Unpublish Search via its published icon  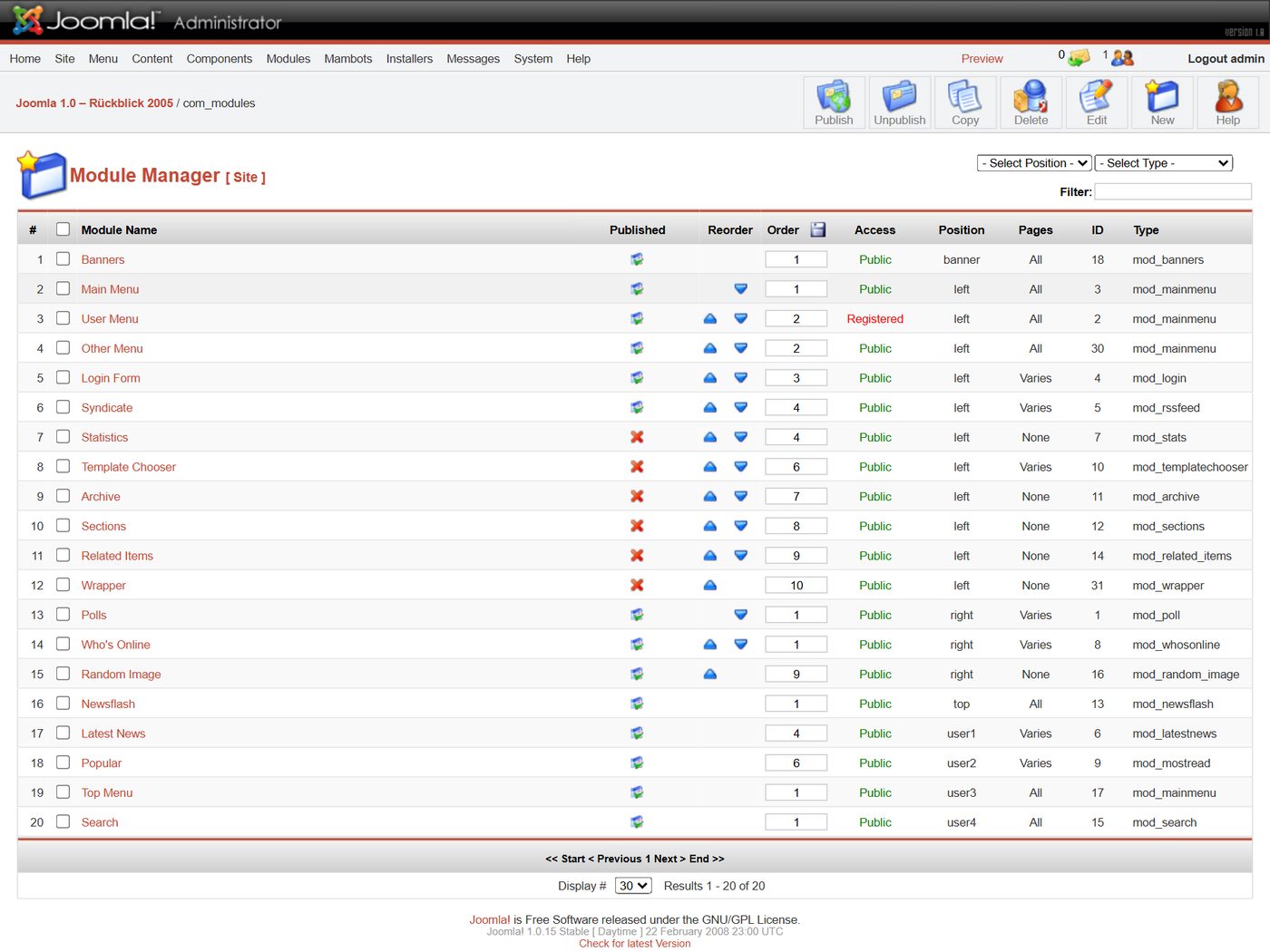pyautogui.click(x=637, y=821)
